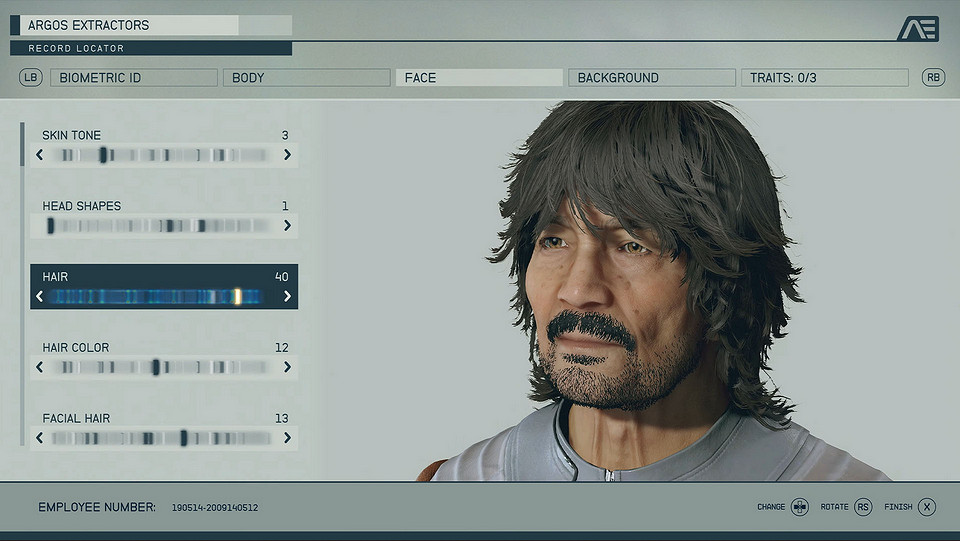960x541 pixels.
Task: Go to next Hair style arrow
Action: click(x=288, y=296)
